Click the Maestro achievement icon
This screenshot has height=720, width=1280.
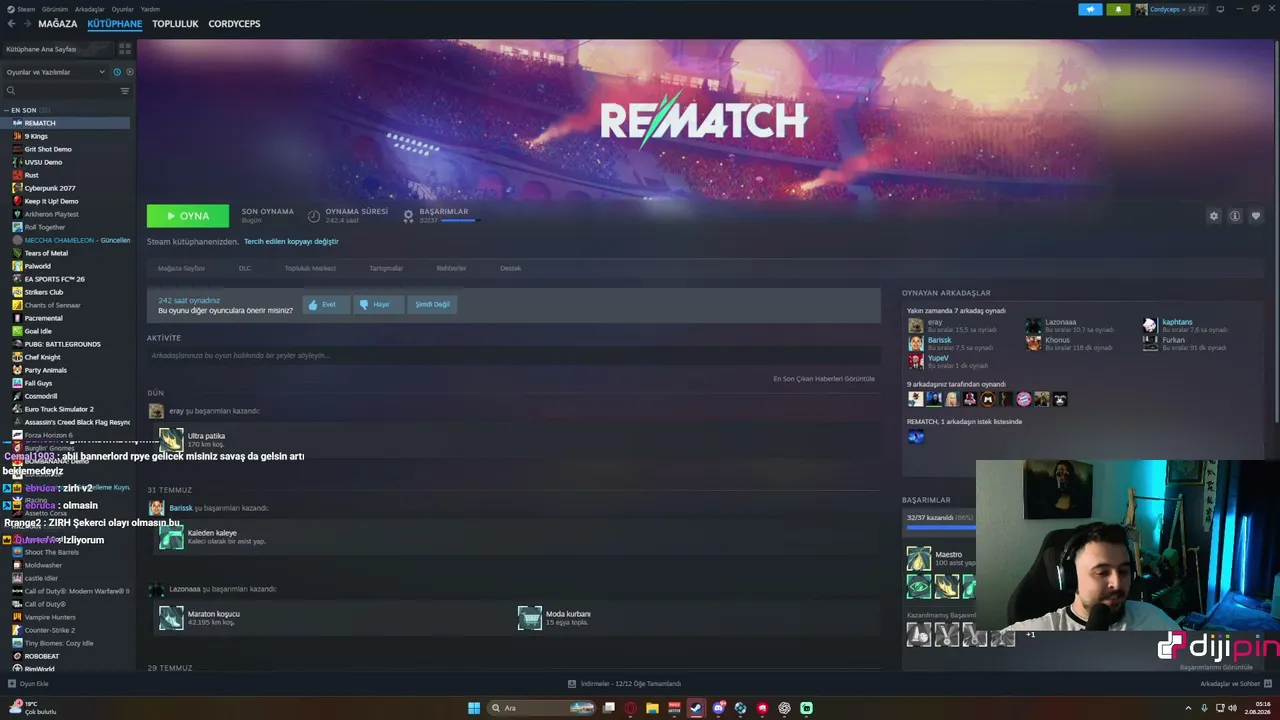point(919,558)
